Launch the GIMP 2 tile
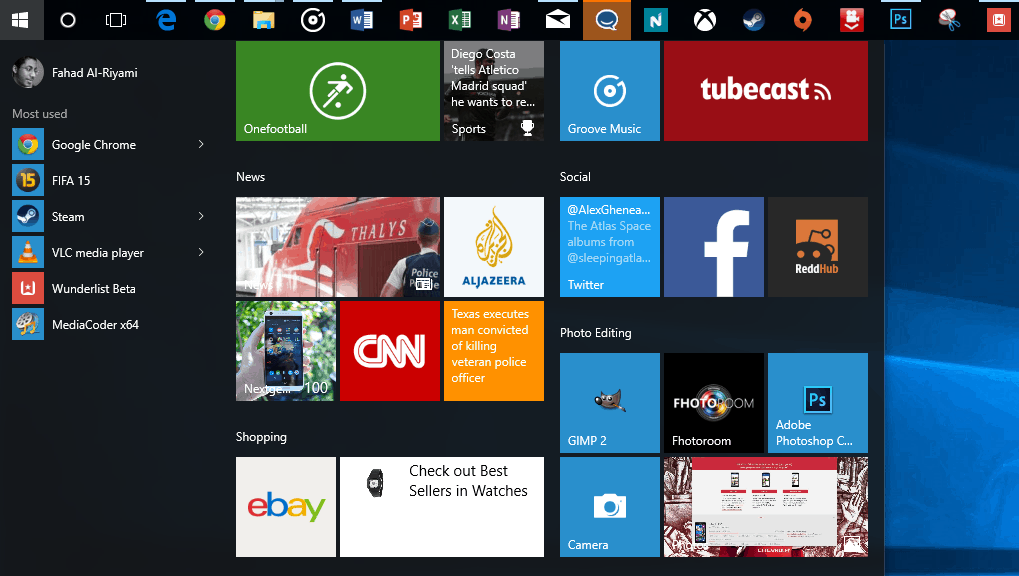 [610, 403]
